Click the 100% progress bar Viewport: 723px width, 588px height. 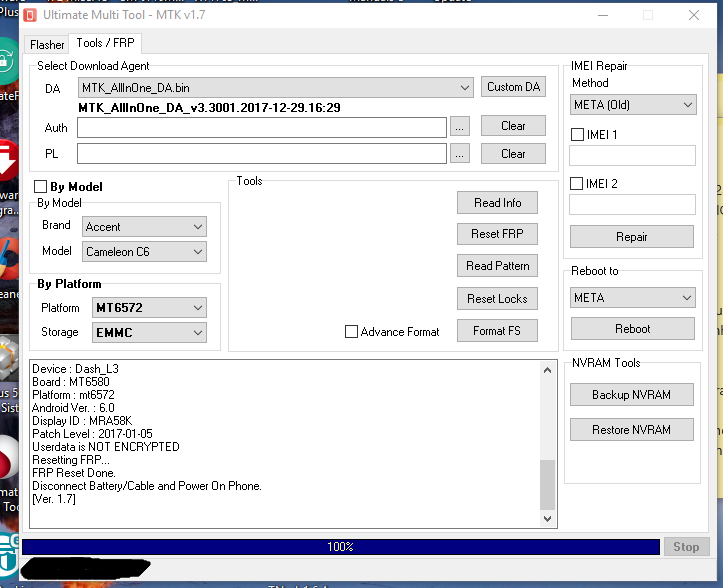tap(341, 547)
